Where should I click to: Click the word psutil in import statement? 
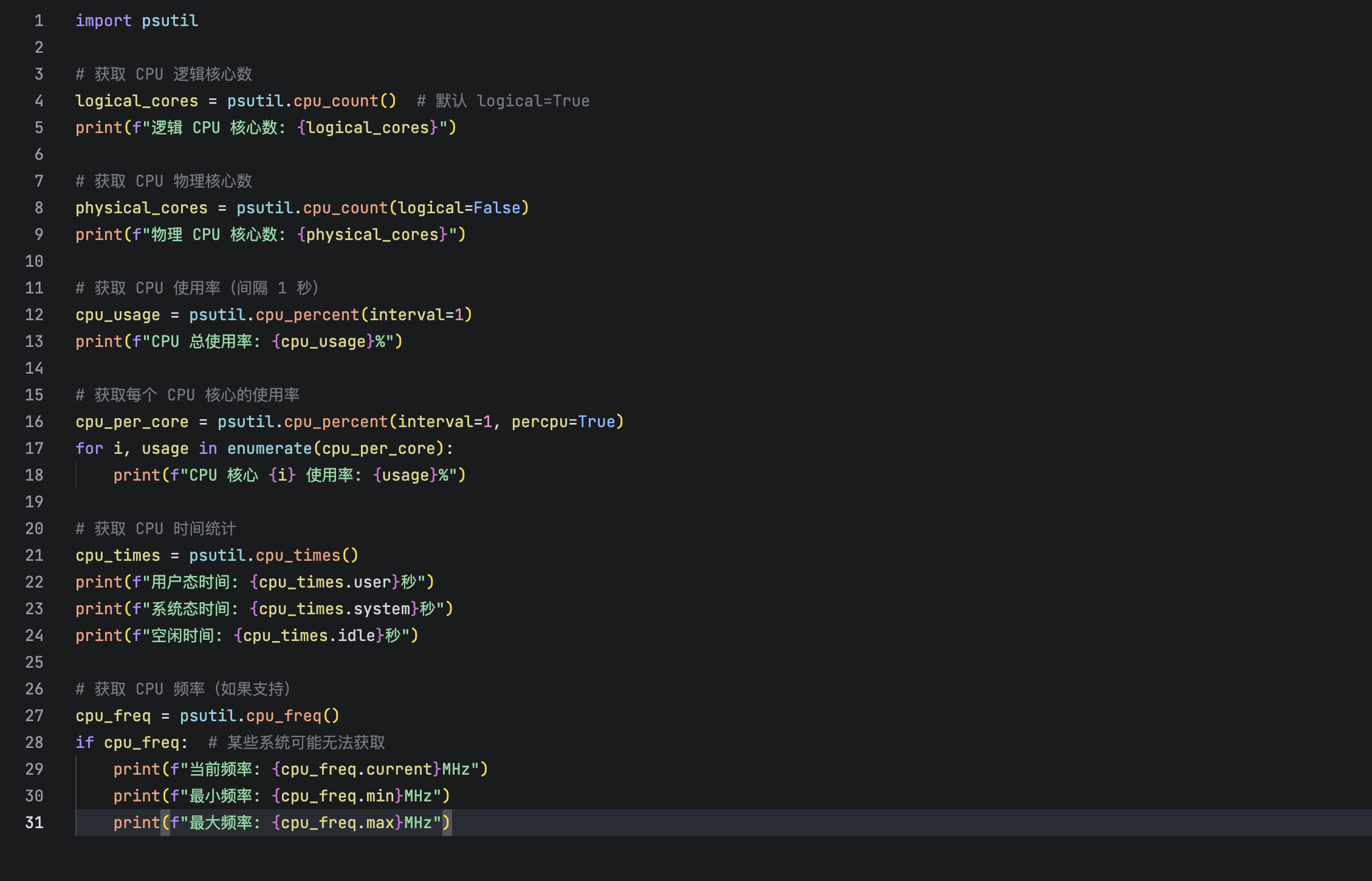click(x=170, y=21)
